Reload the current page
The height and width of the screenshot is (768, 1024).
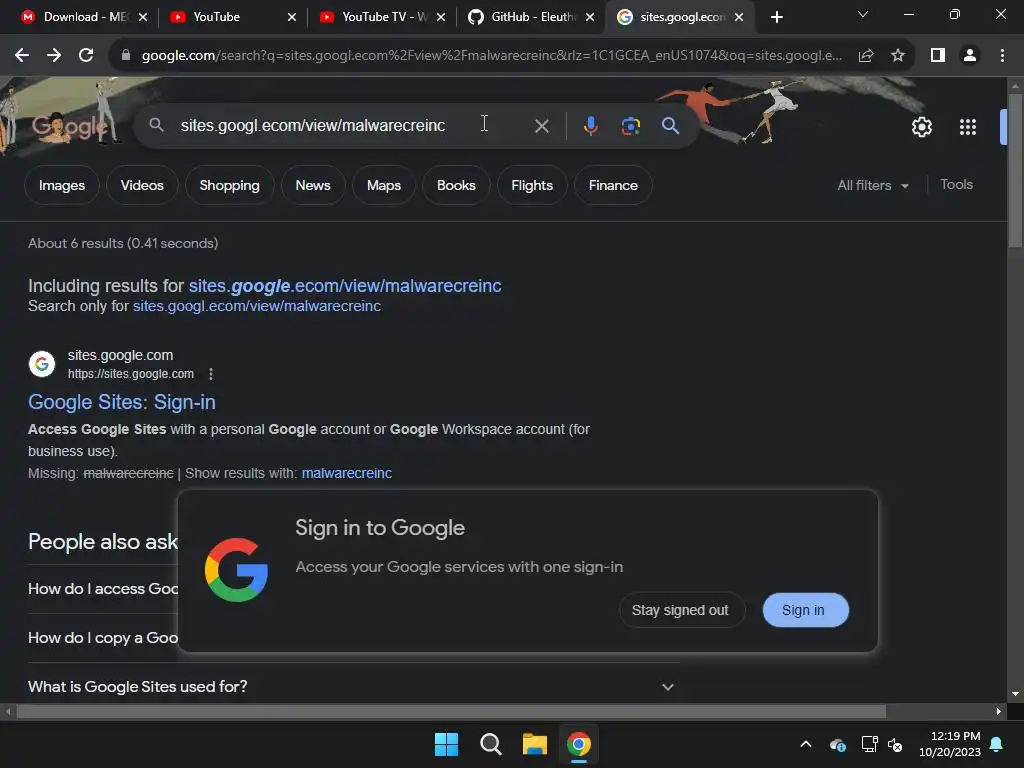(x=86, y=56)
